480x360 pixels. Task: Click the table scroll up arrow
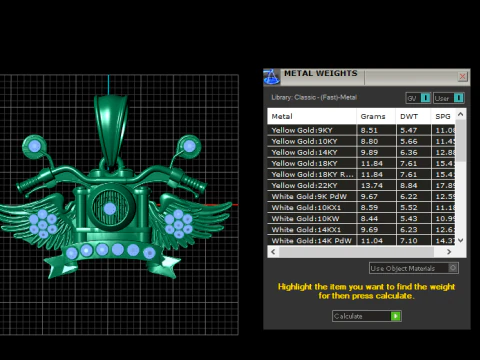(461, 114)
